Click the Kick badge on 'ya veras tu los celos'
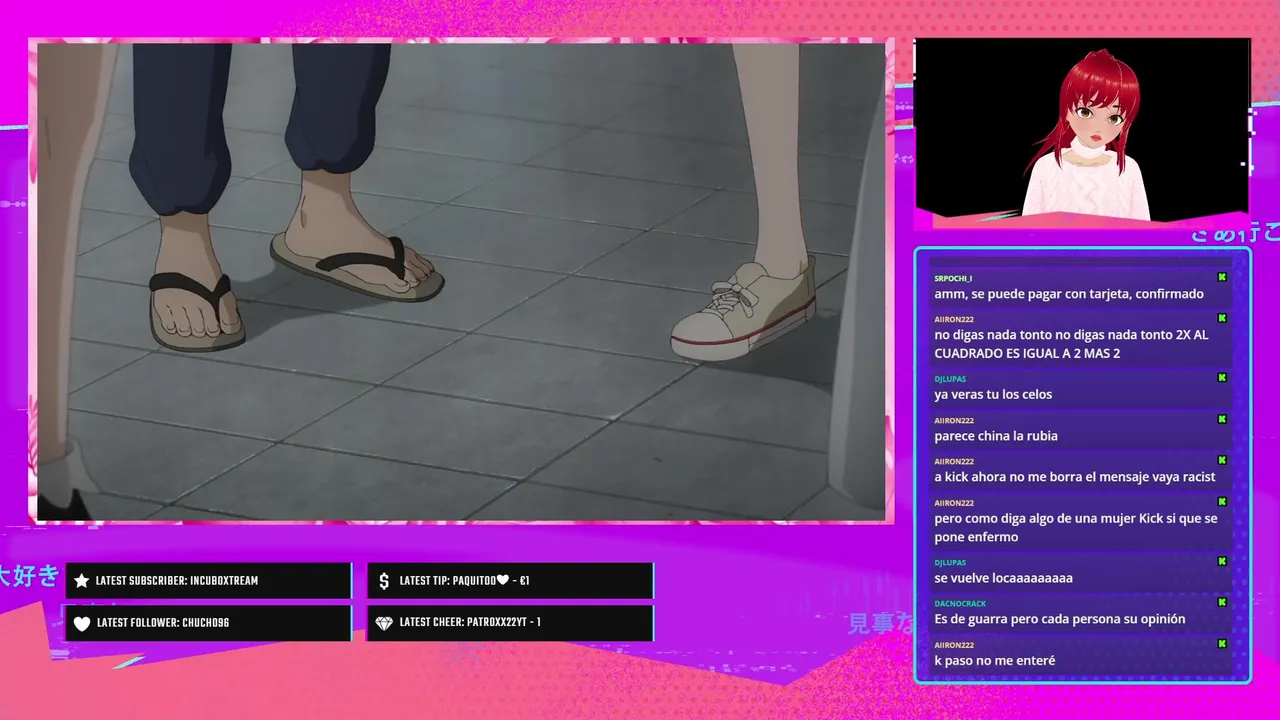Screen dimensions: 1280x720 pyautogui.click(x=1222, y=378)
